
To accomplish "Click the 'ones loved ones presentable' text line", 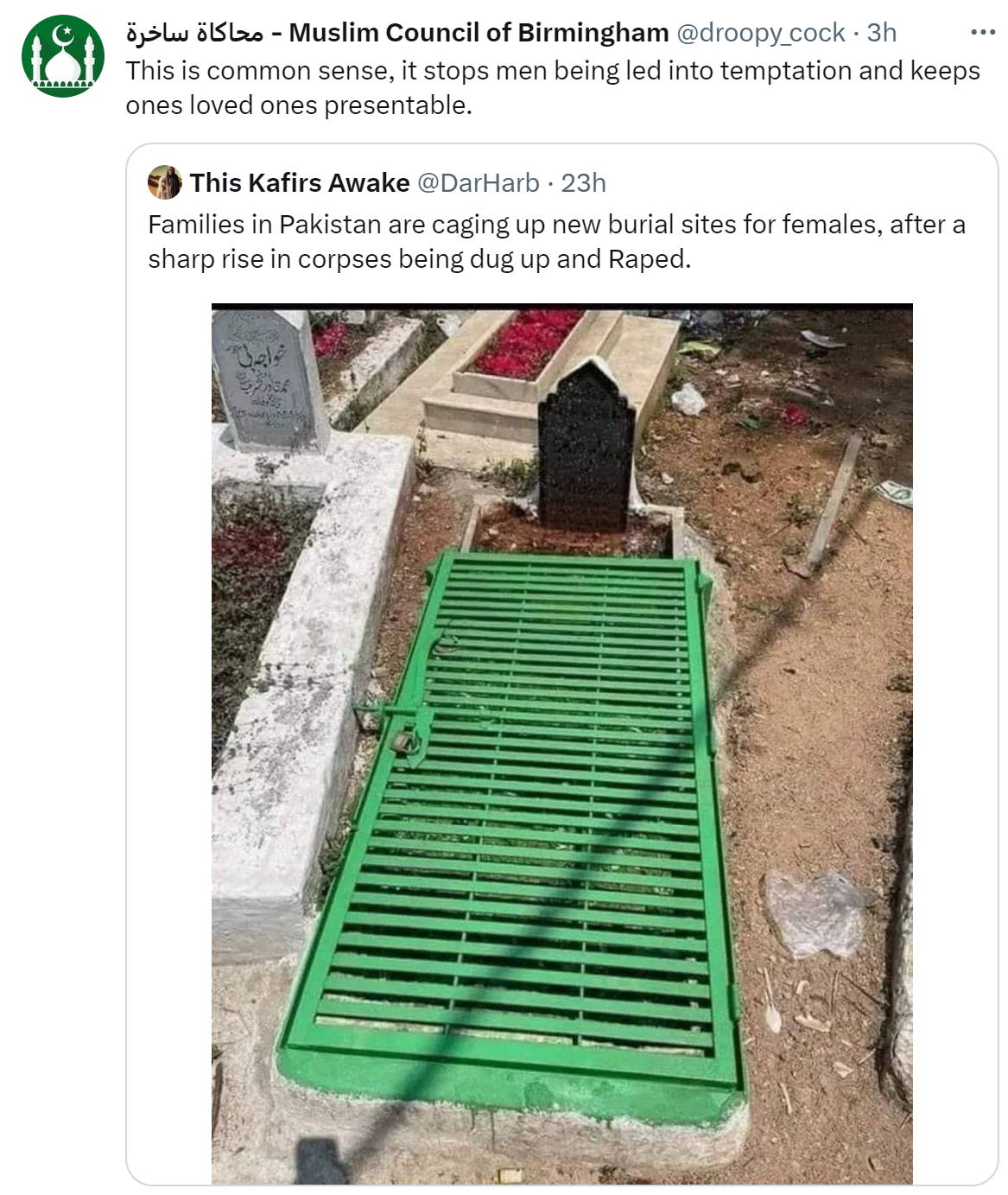I will tap(299, 105).
